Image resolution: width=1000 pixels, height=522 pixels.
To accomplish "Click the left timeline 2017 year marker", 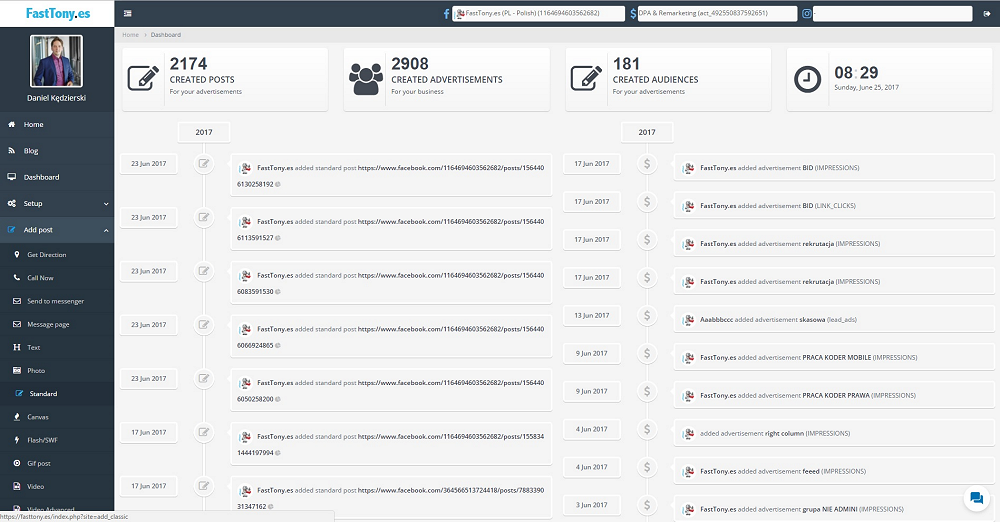I will point(203,132).
